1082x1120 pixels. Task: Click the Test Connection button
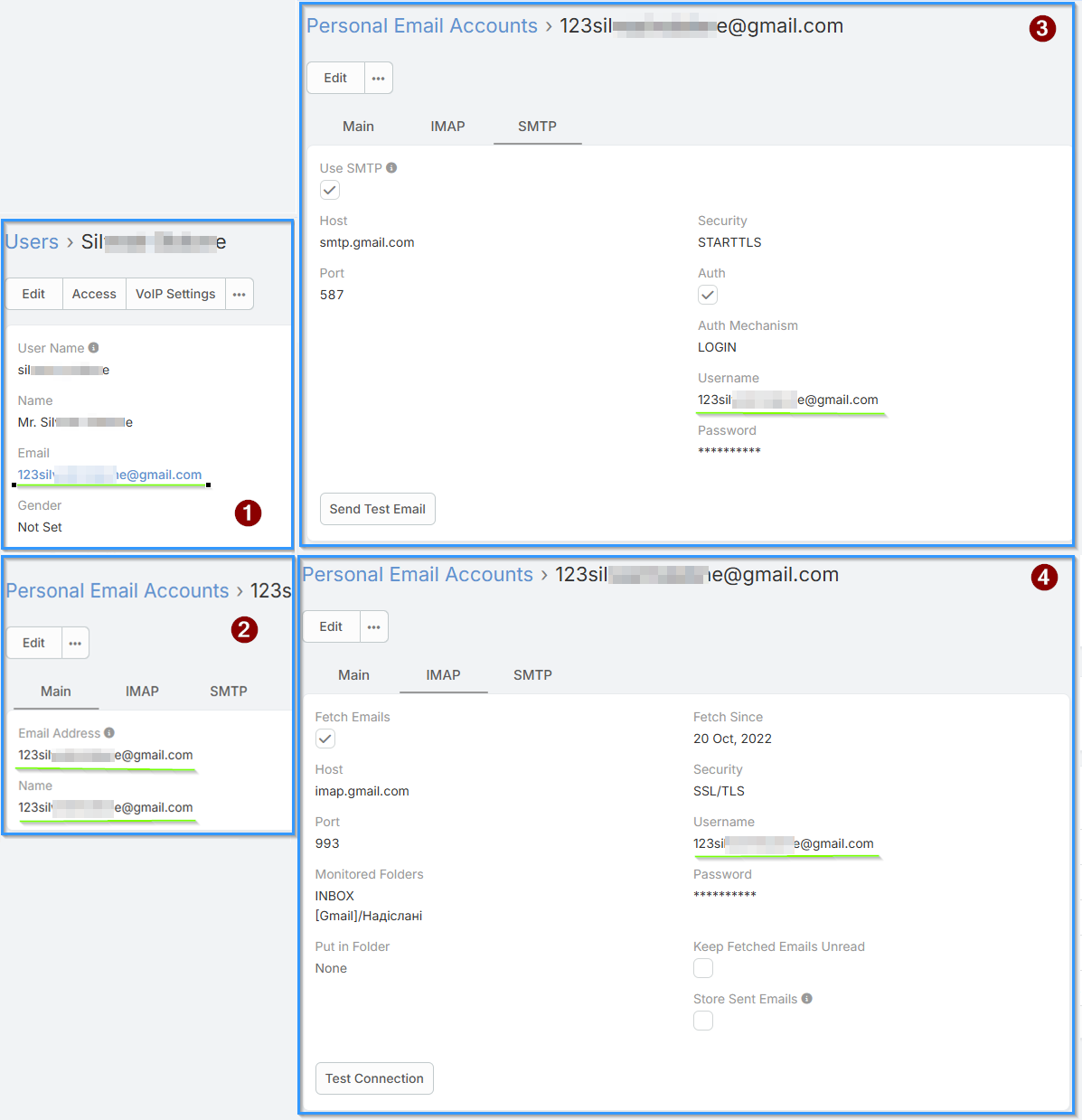[x=374, y=1078]
